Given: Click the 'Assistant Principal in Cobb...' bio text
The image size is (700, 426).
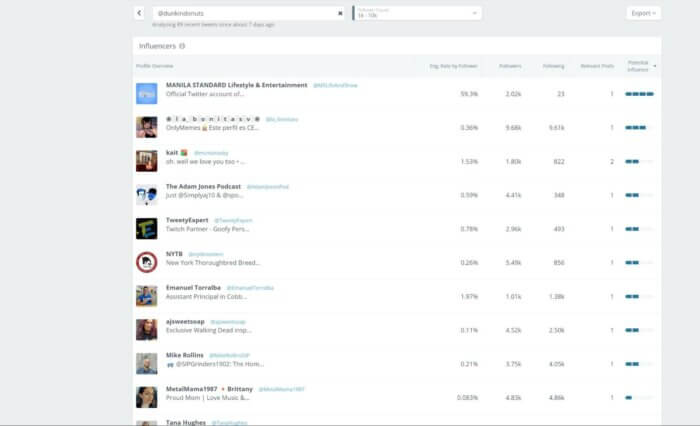Looking at the screenshot, I should (206, 297).
